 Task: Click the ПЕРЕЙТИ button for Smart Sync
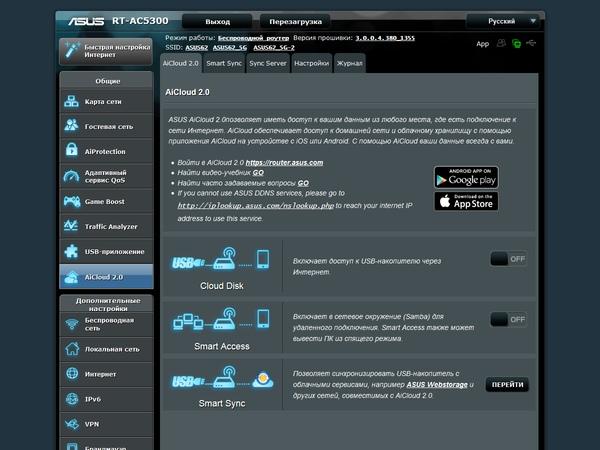tap(507, 385)
